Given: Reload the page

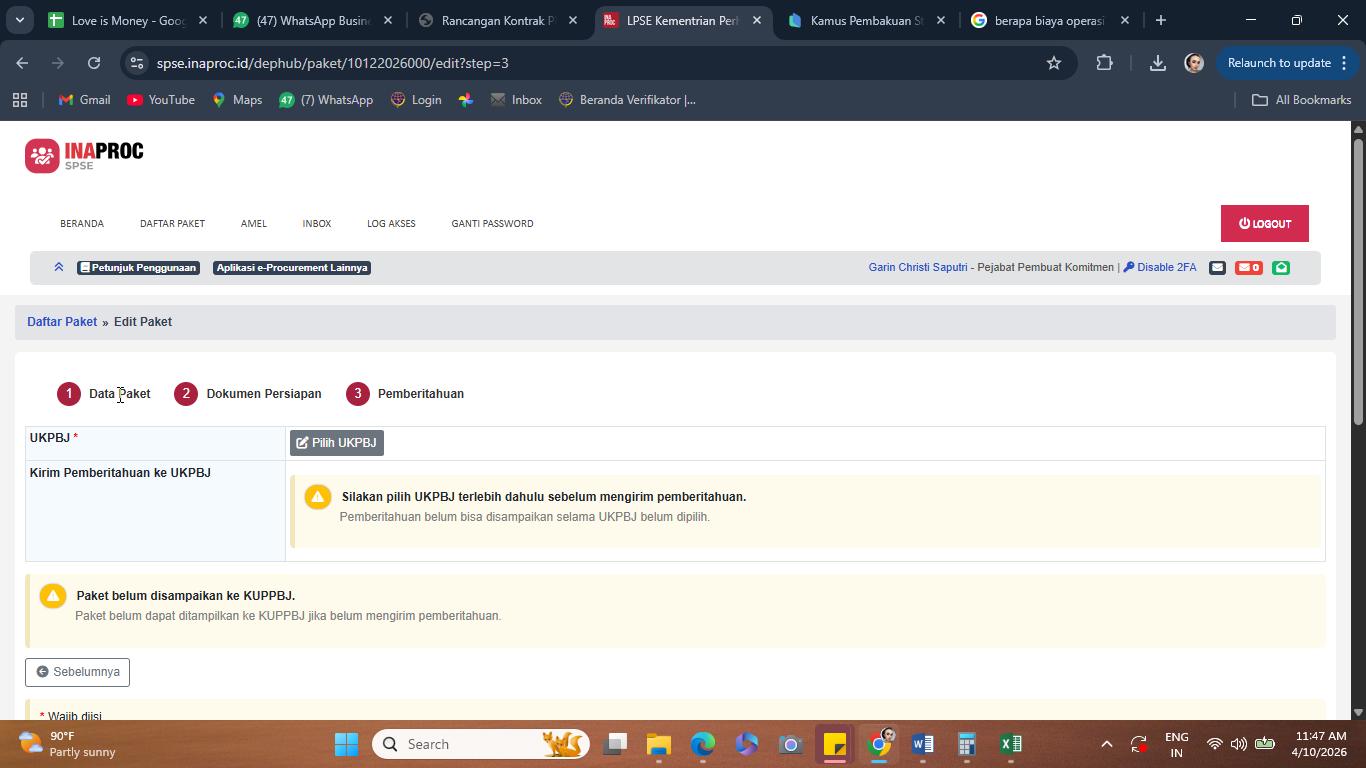Looking at the screenshot, I should pyautogui.click(x=94, y=63).
